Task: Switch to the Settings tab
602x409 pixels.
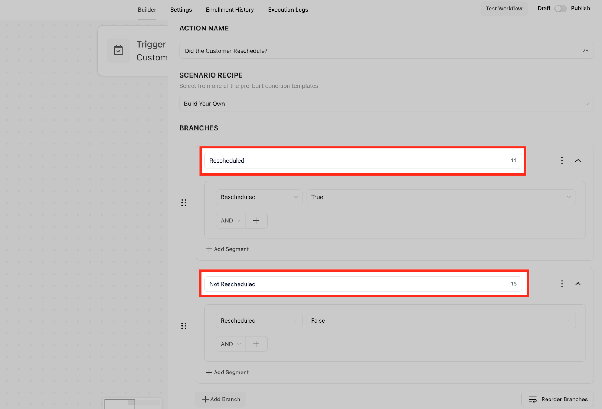Action: [181, 10]
